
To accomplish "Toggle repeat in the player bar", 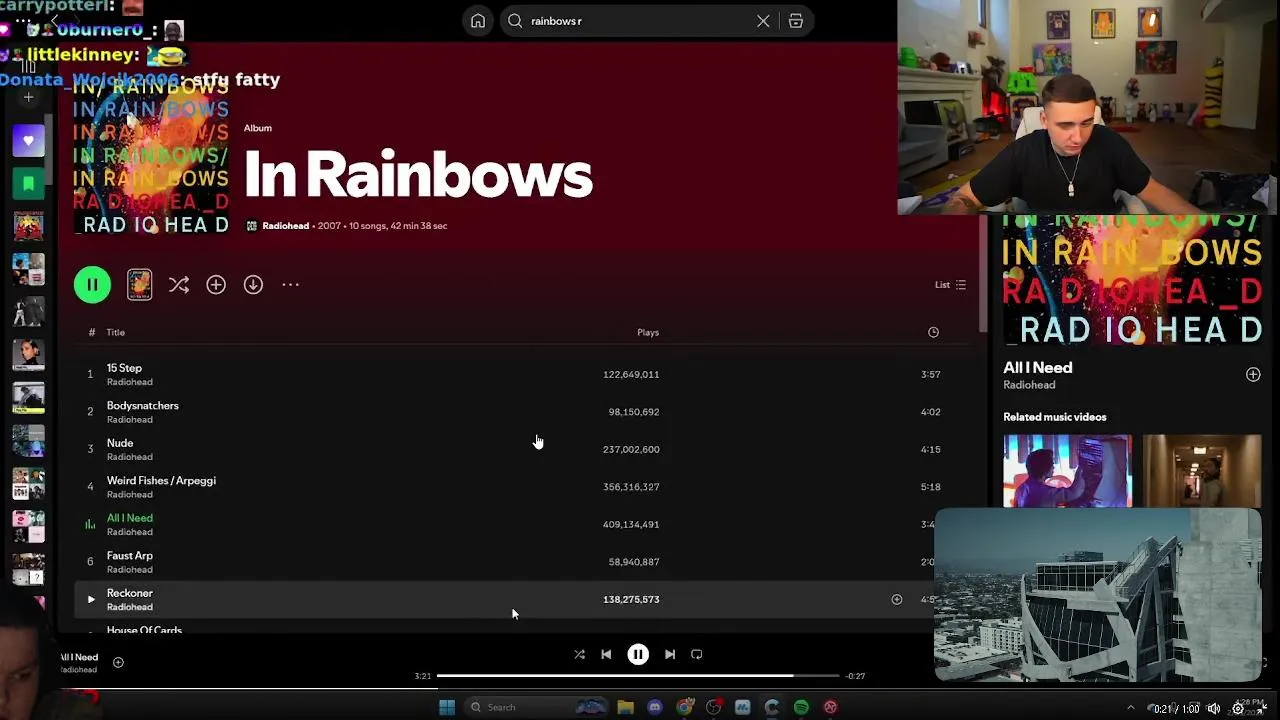I will [697, 654].
